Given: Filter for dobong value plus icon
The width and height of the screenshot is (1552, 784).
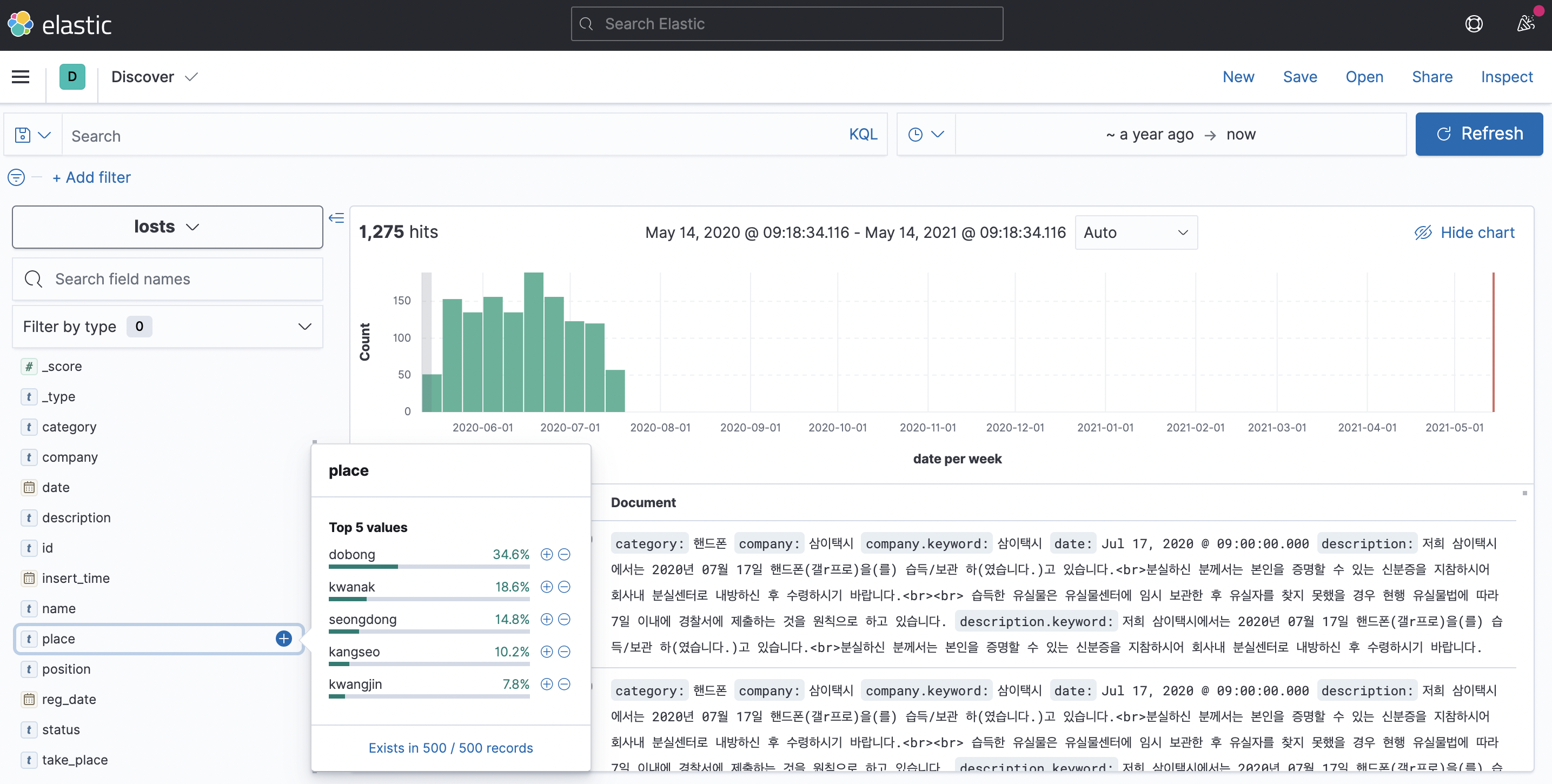Looking at the screenshot, I should [547, 554].
